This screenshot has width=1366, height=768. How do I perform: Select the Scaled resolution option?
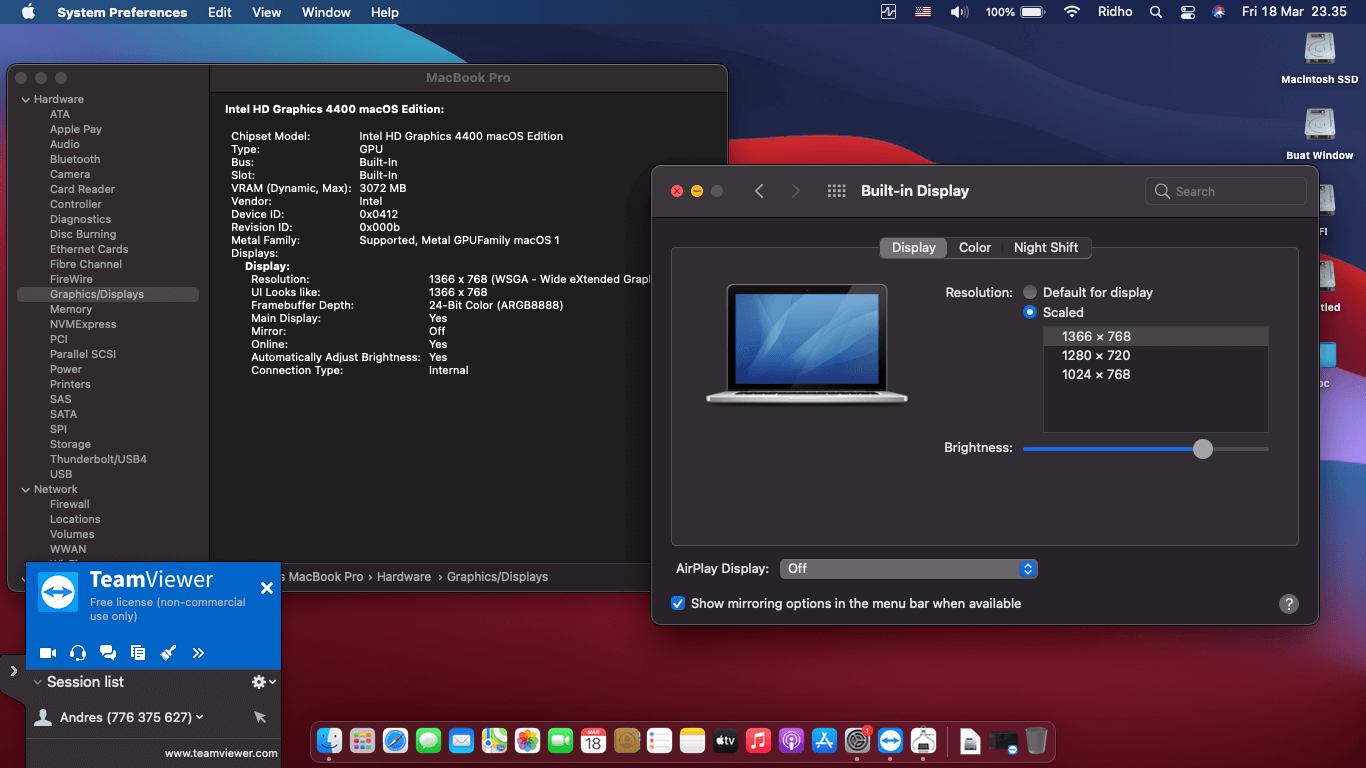coord(1030,312)
